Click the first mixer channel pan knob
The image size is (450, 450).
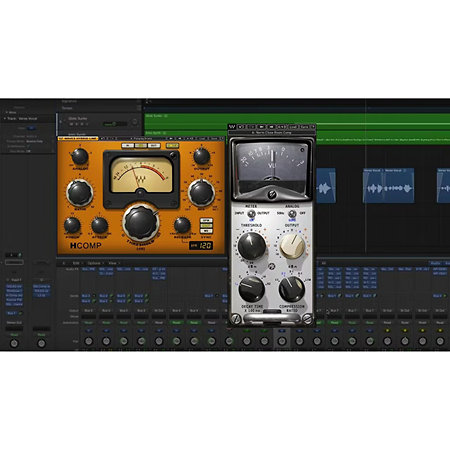click(x=88, y=341)
